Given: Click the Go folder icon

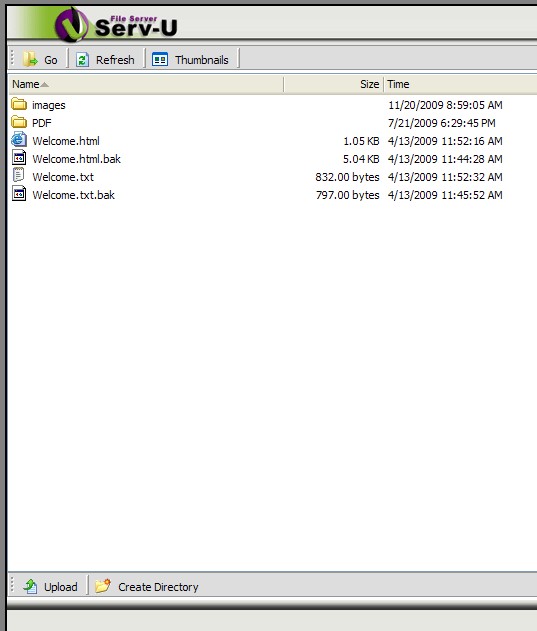Looking at the screenshot, I should pos(30,60).
